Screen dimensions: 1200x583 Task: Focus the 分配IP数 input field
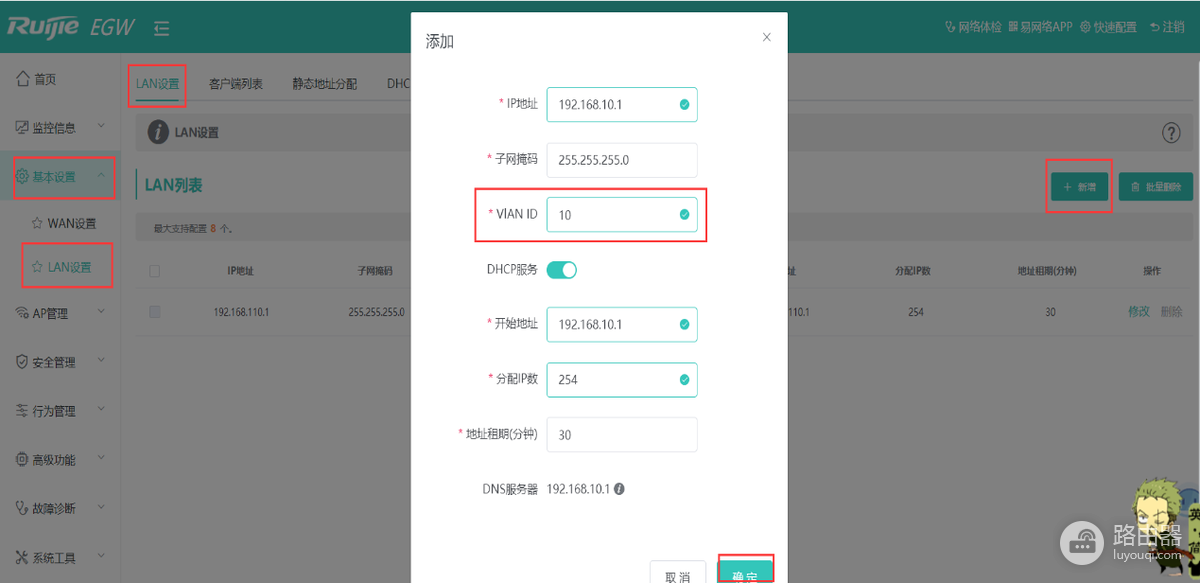[x=622, y=379]
